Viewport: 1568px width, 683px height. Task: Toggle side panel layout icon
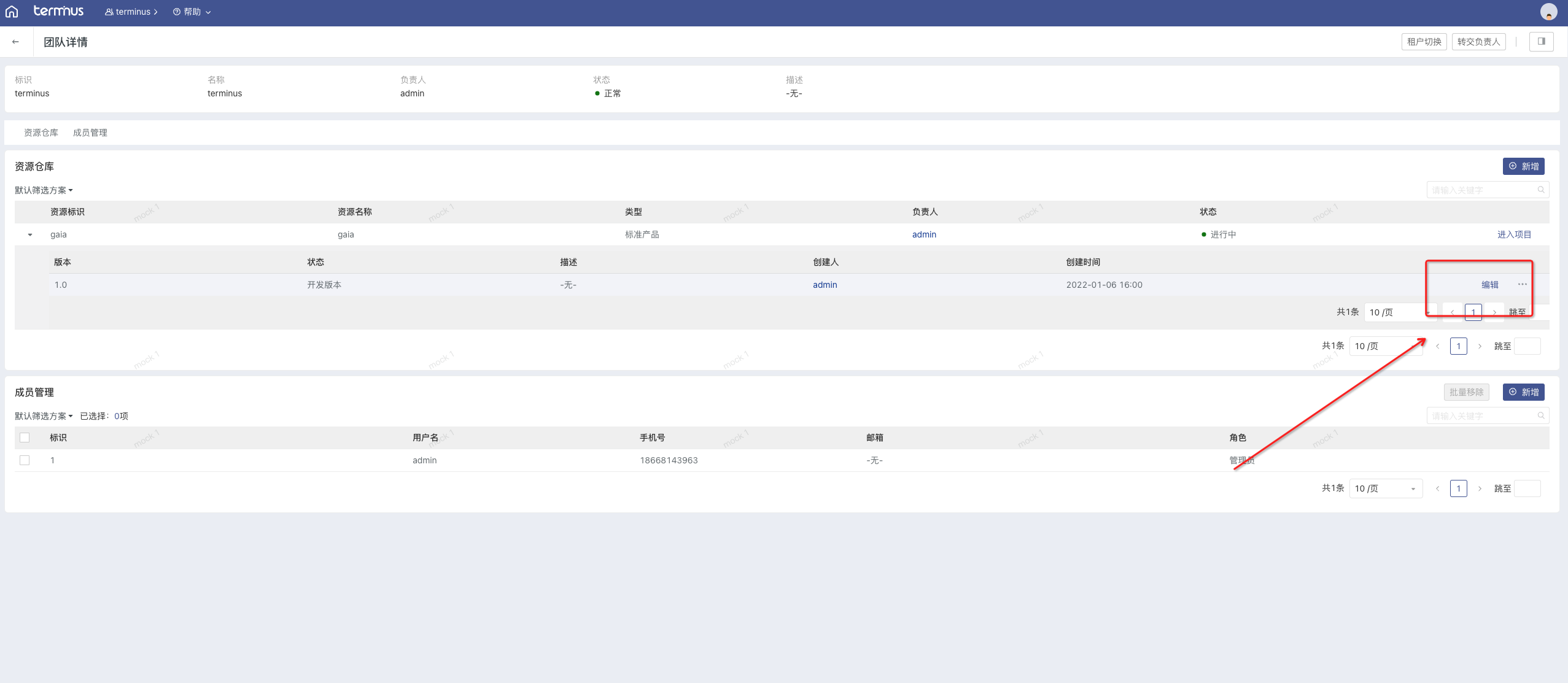[x=1541, y=42]
